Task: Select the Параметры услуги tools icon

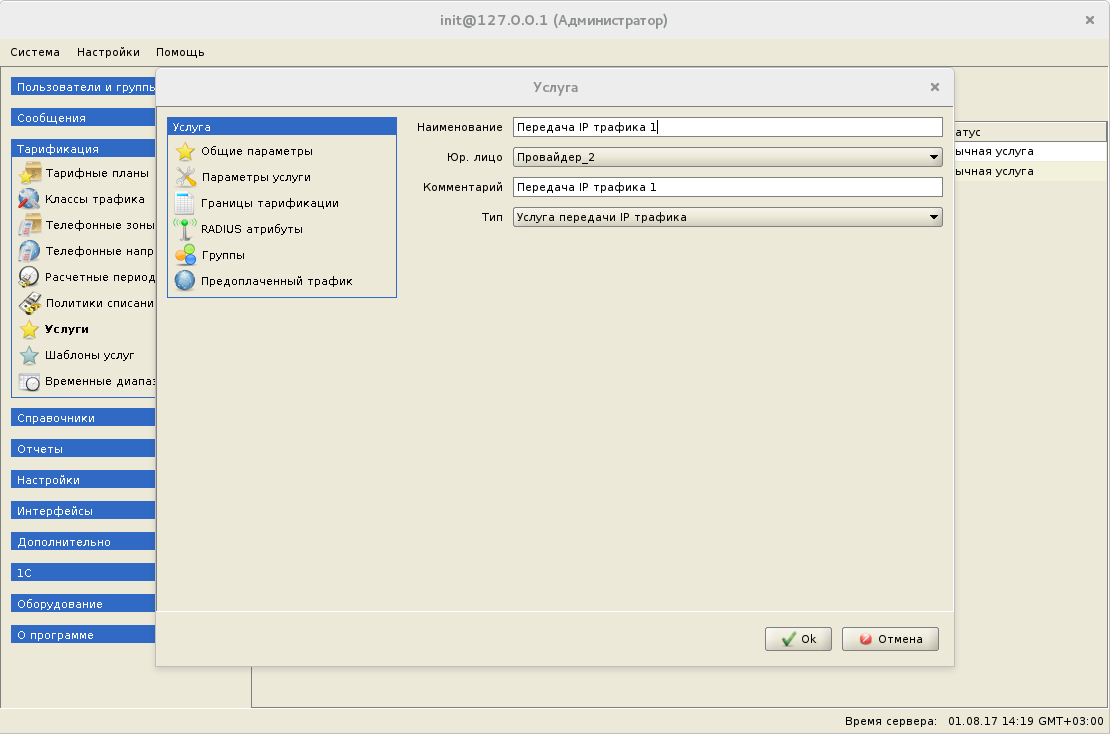Action: tap(185, 178)
